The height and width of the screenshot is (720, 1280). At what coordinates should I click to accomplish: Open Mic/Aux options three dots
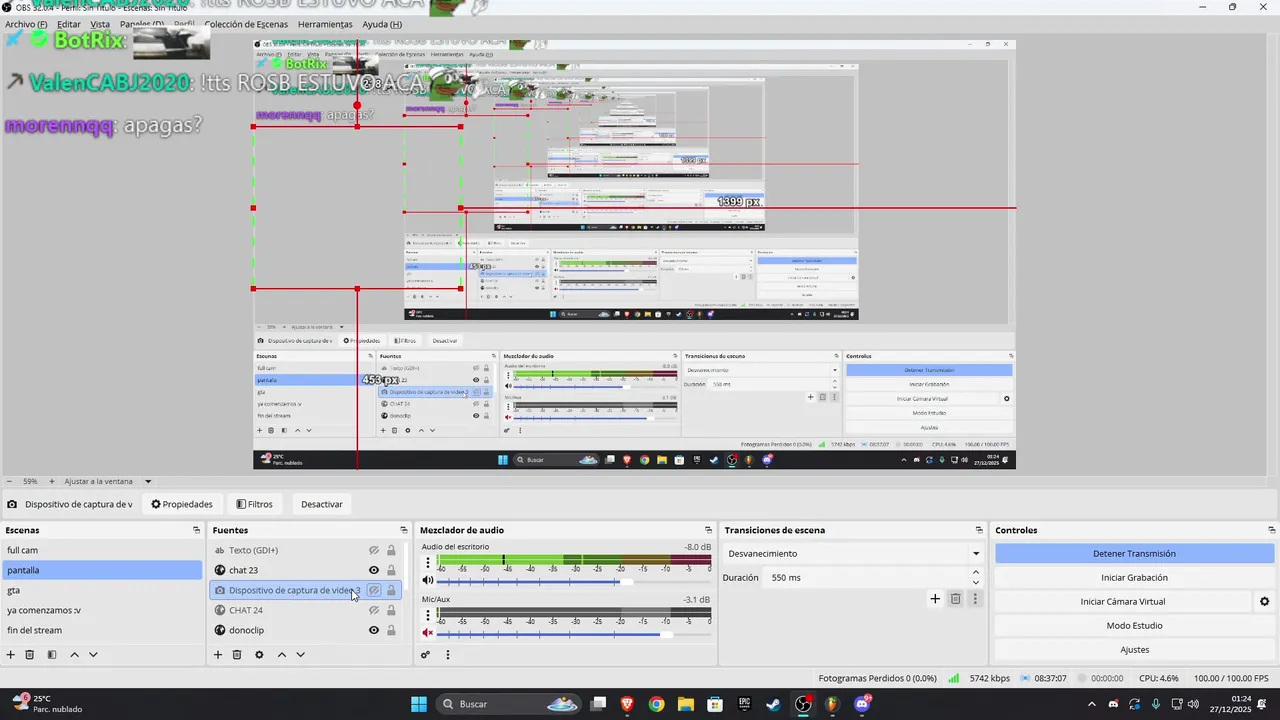[428, 616]
